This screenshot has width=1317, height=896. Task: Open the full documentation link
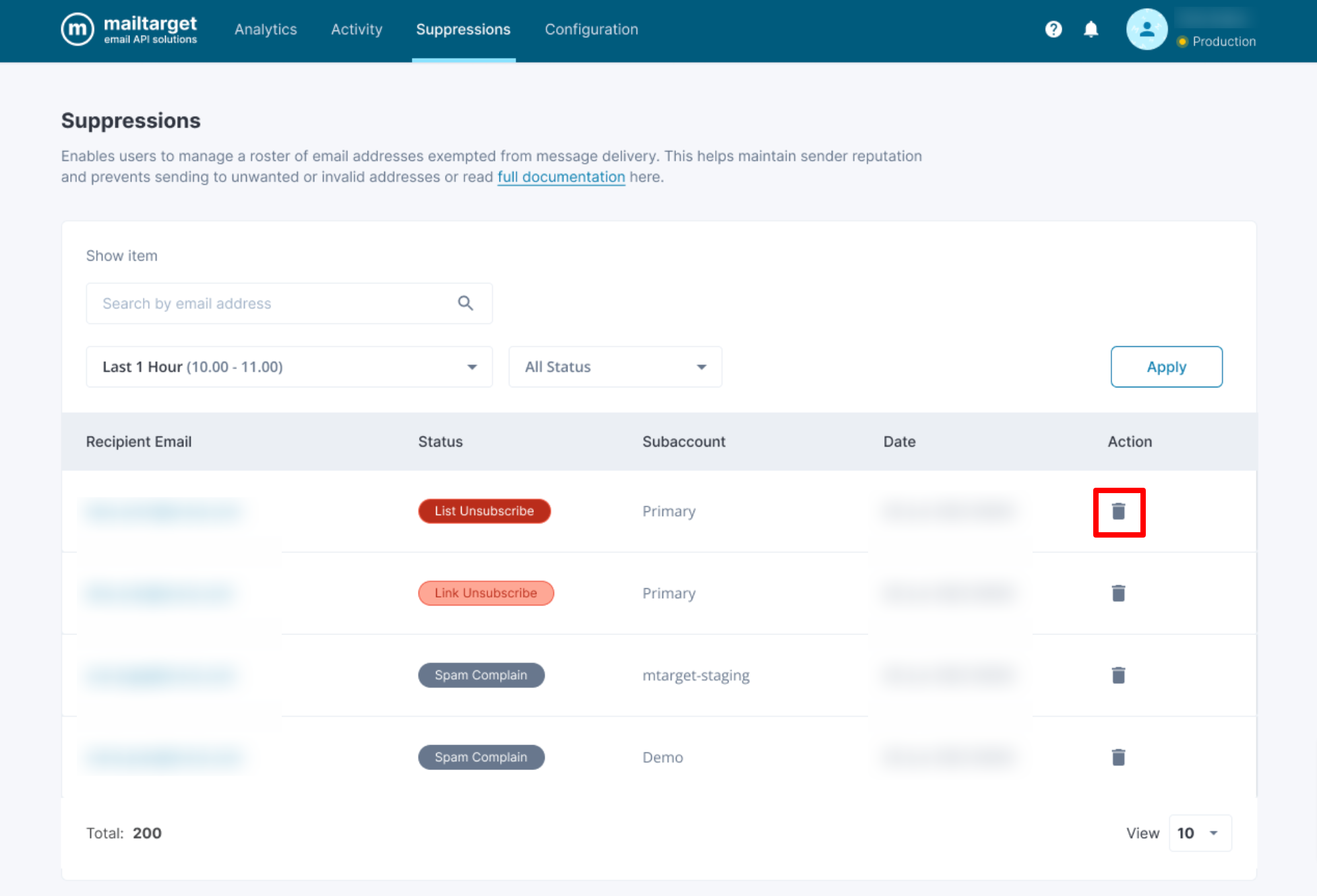[561, 177]
